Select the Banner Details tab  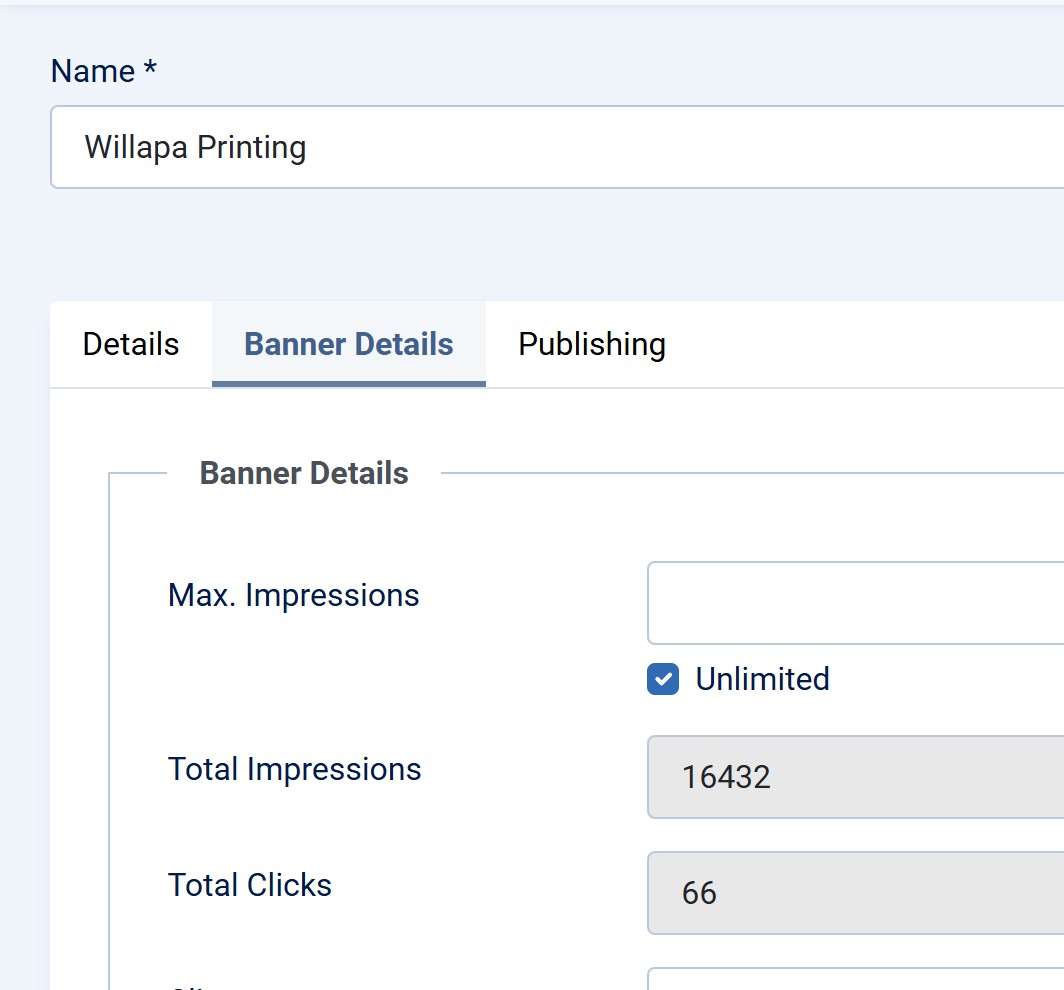pos(348,344)
